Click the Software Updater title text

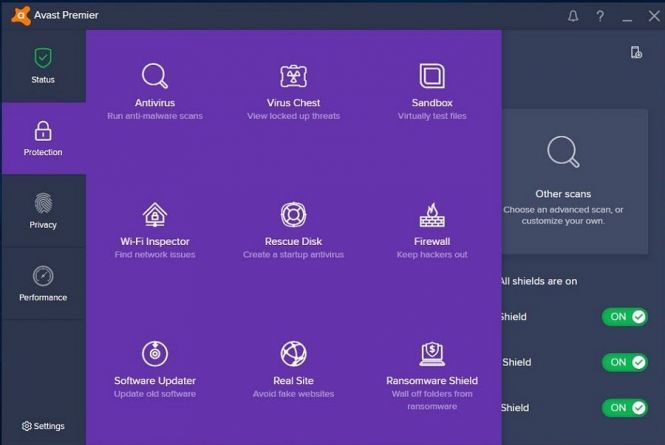tap(155, 381)
